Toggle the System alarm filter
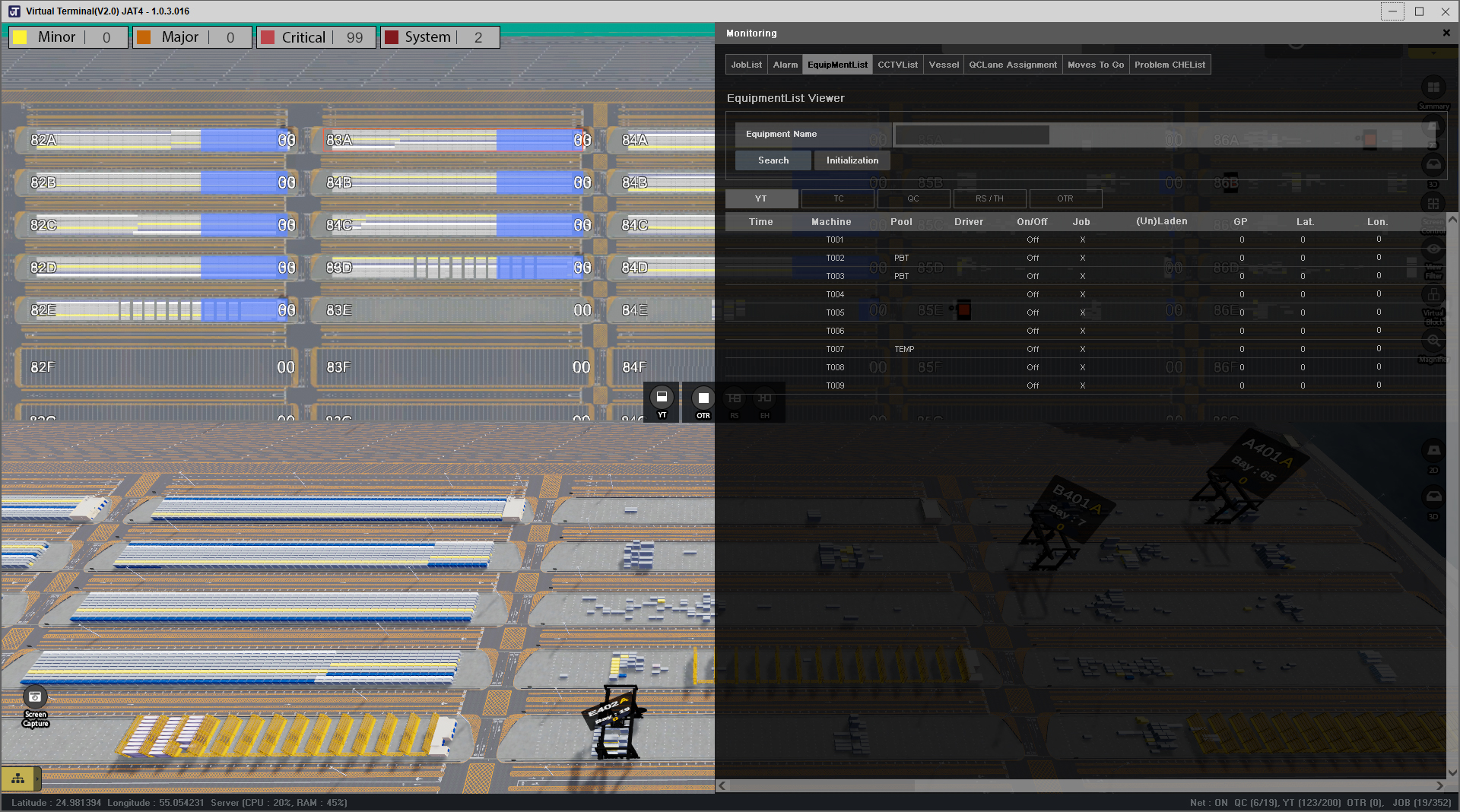Image resolution: width=1460 pixels, height=812 pixels. point(440,37)
